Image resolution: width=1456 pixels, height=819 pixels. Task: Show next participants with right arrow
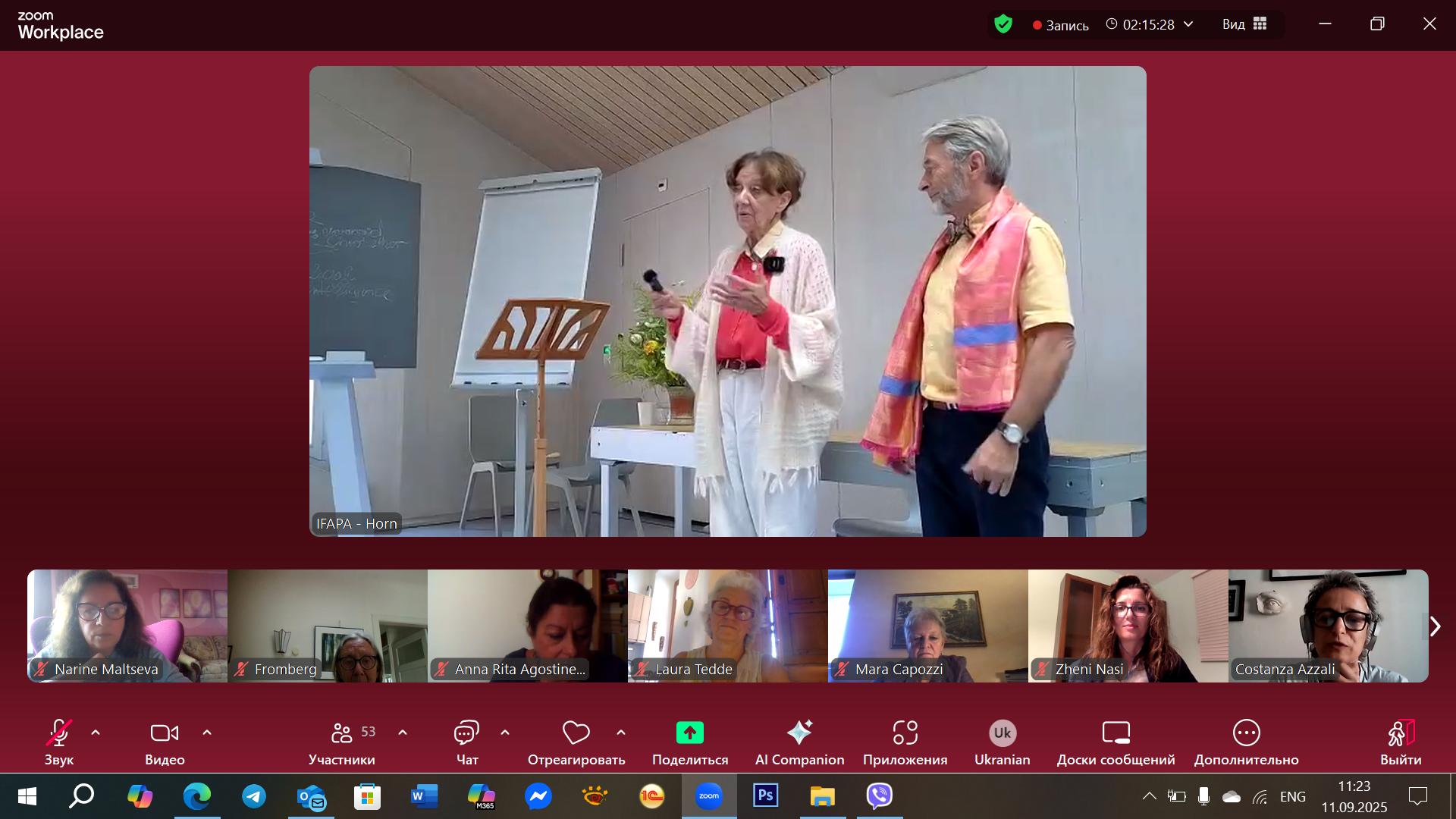pos(1434,626)
